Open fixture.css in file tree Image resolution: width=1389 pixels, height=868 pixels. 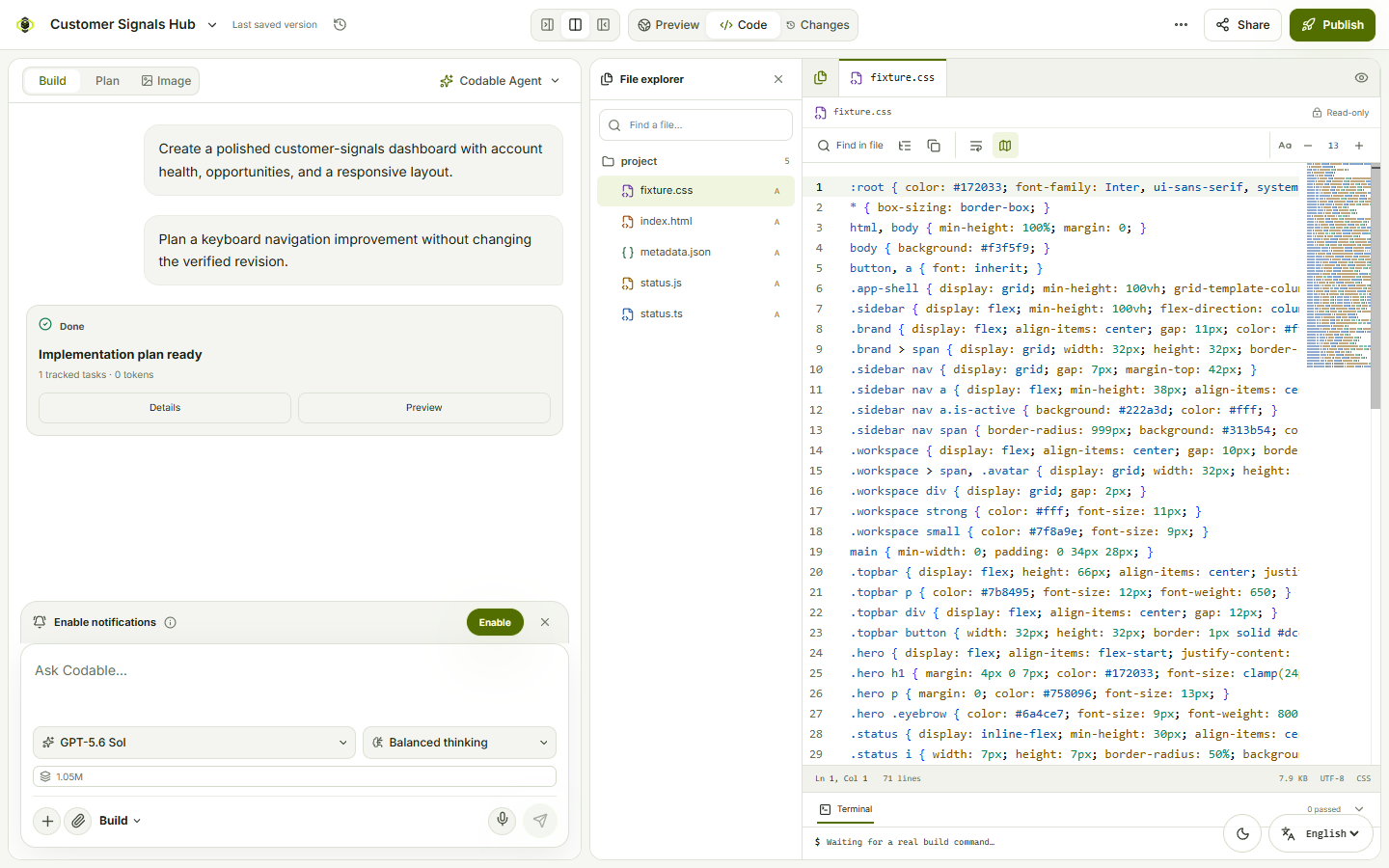695,191
